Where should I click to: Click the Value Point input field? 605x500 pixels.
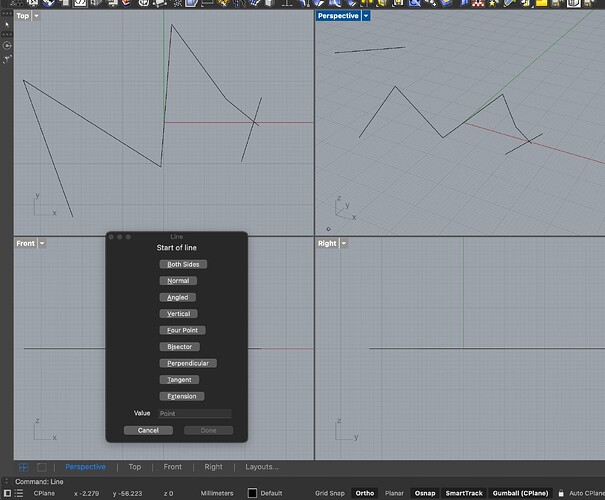tap(195, 414)
